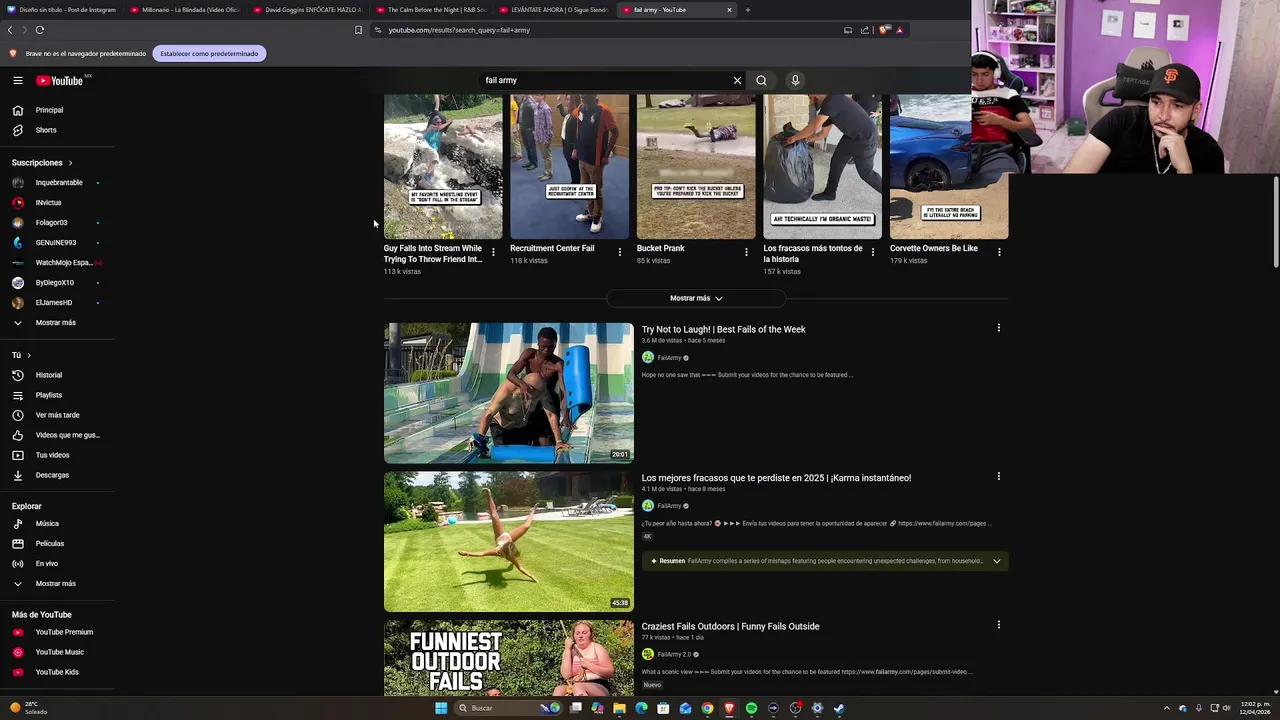The image size is (1280, 720).
Task: Expand the Suscripciones section chevron
Action: tap(70, 163)
